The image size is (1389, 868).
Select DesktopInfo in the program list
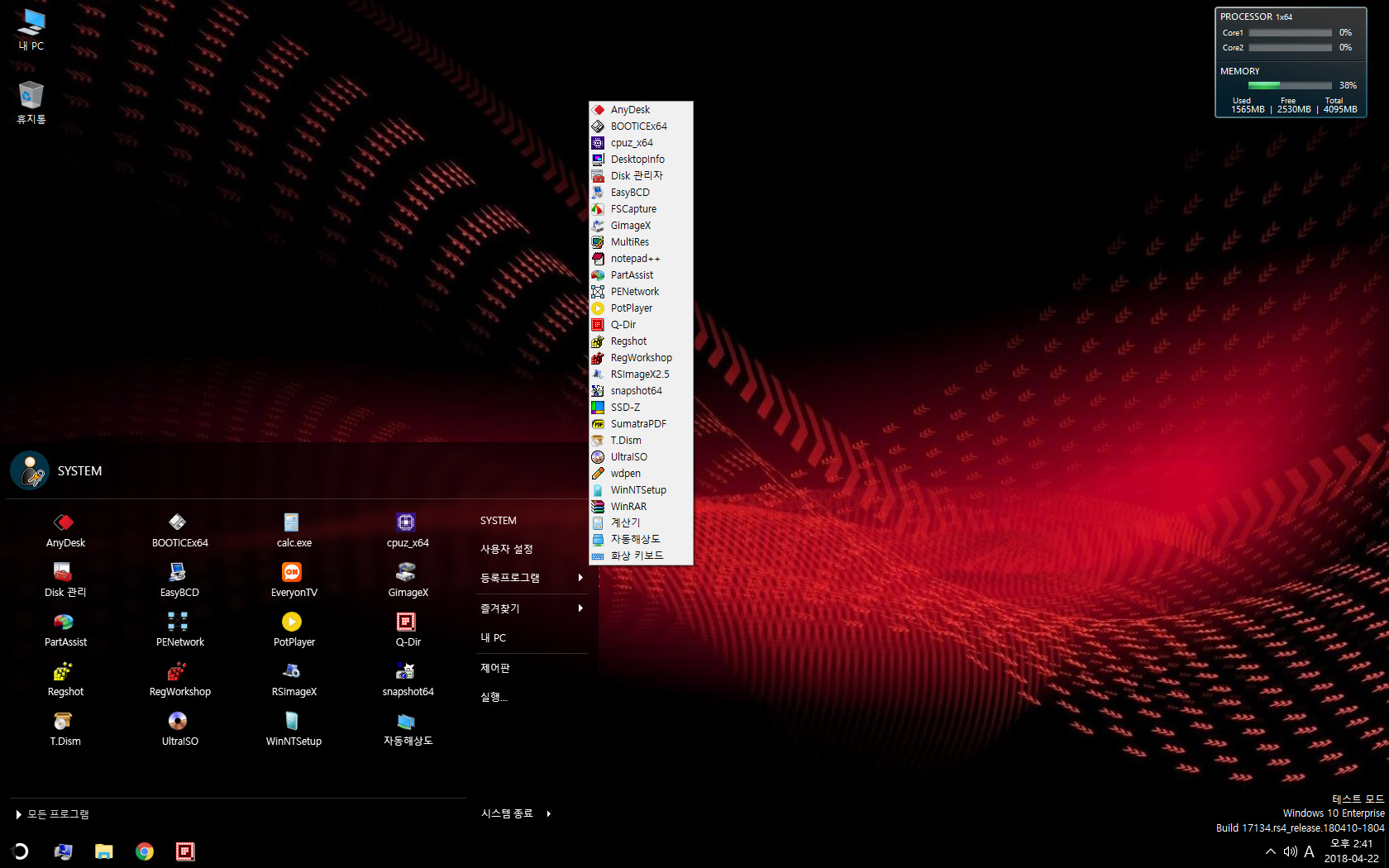641,160
